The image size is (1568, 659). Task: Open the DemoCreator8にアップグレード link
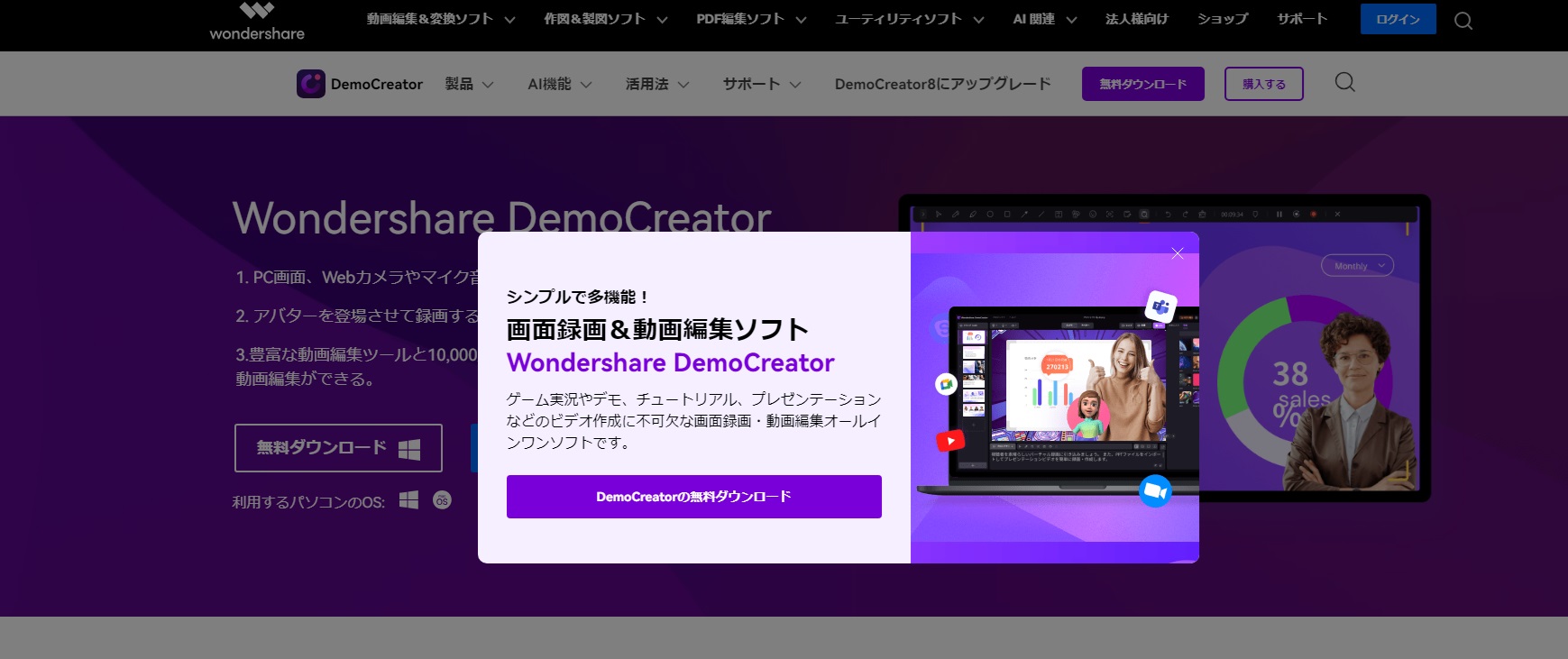coord(942,84)
